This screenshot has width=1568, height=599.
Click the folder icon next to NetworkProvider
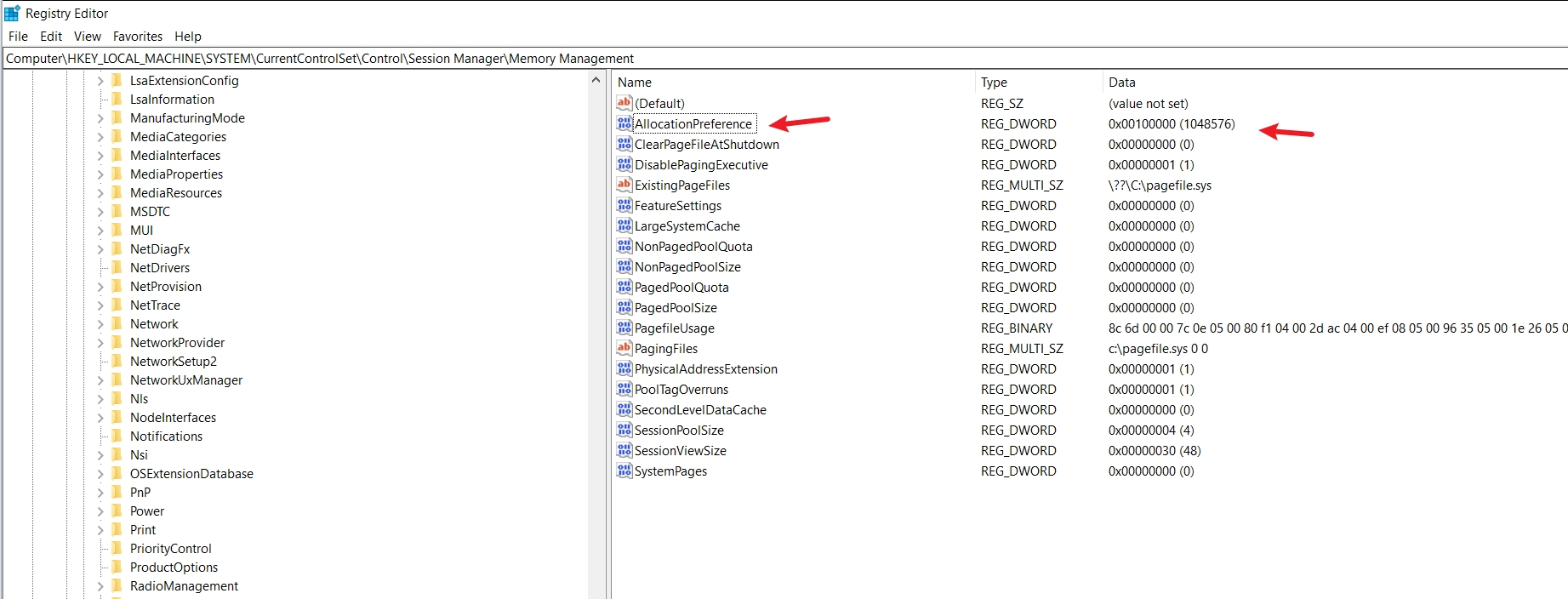117,343
